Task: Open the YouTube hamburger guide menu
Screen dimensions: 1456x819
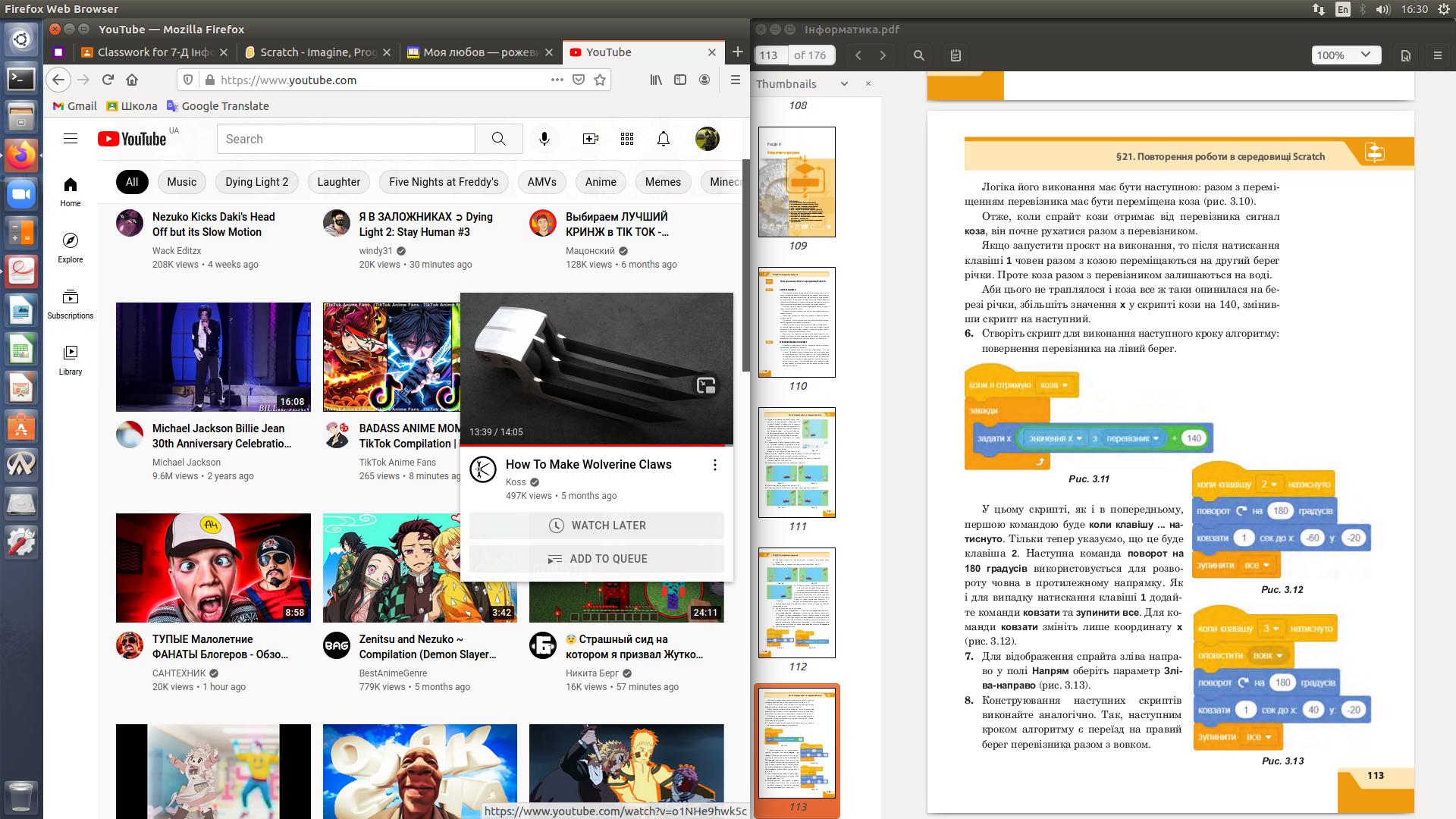Action: pyautogui.click(x=71, y=139)
